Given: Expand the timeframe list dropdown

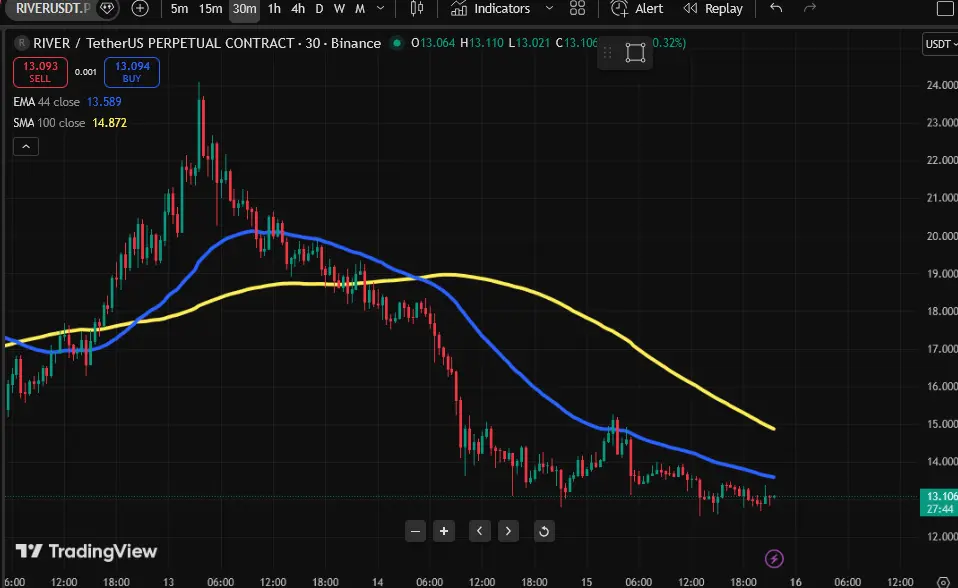Looking at the screenshot, I should (381, 9).
